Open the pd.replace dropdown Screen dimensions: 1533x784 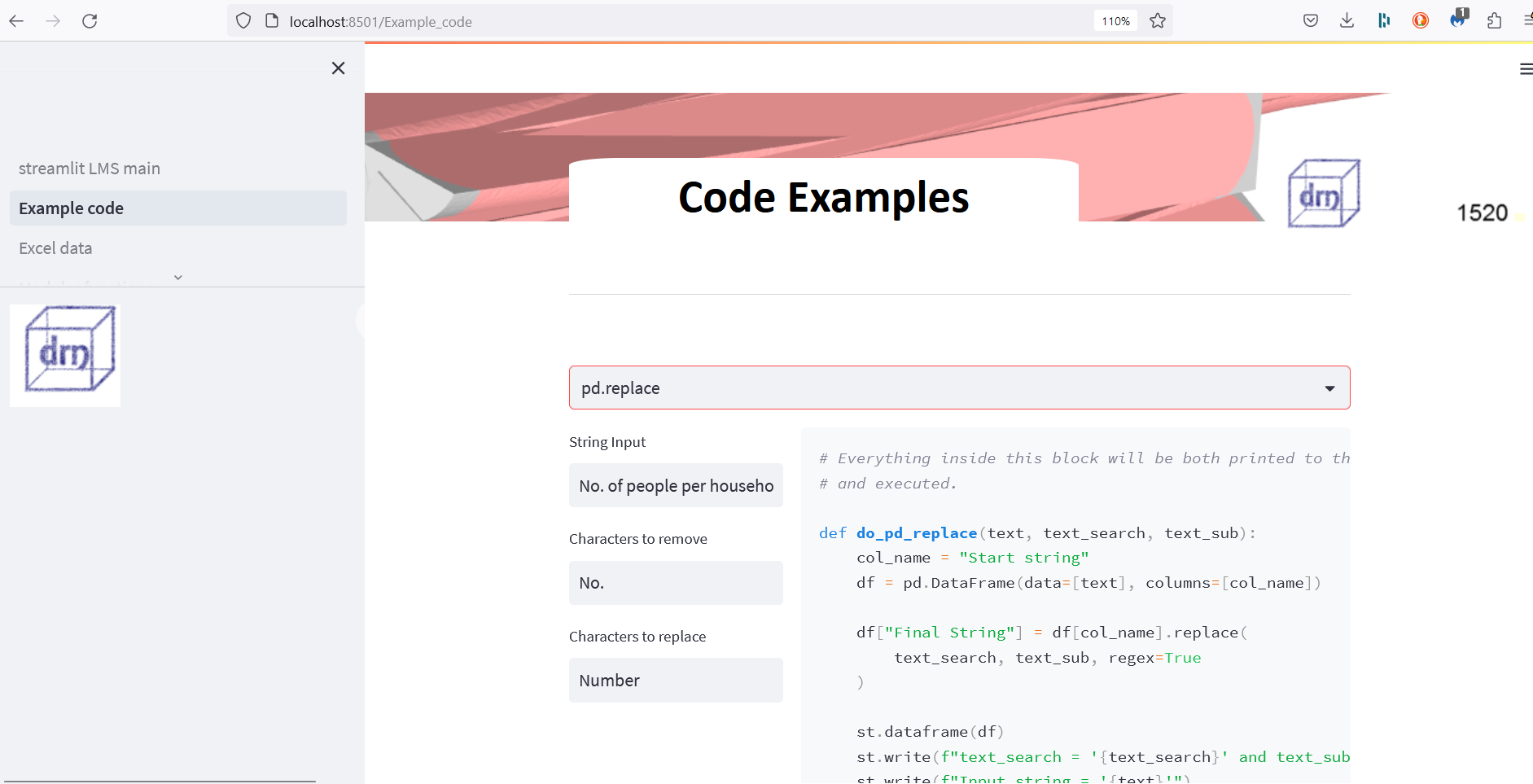tap(959, 388)
